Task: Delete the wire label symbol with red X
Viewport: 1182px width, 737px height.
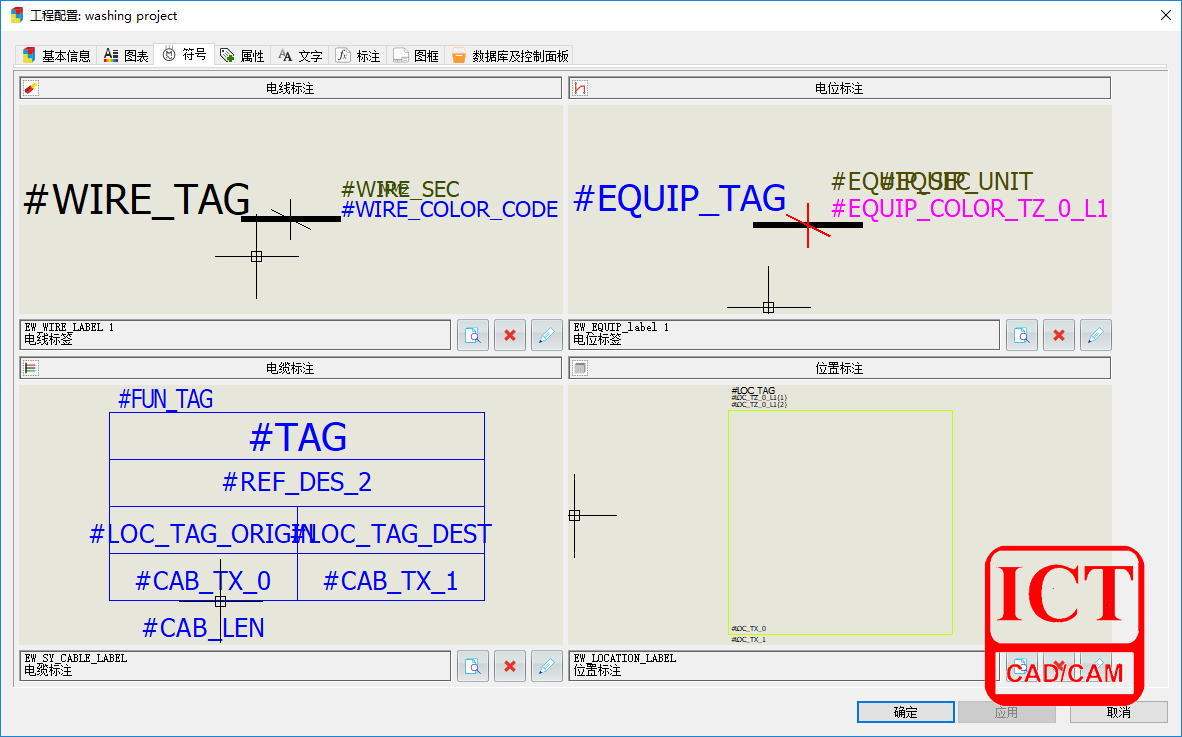Action: pyautogui.click(x=510, y=335)
